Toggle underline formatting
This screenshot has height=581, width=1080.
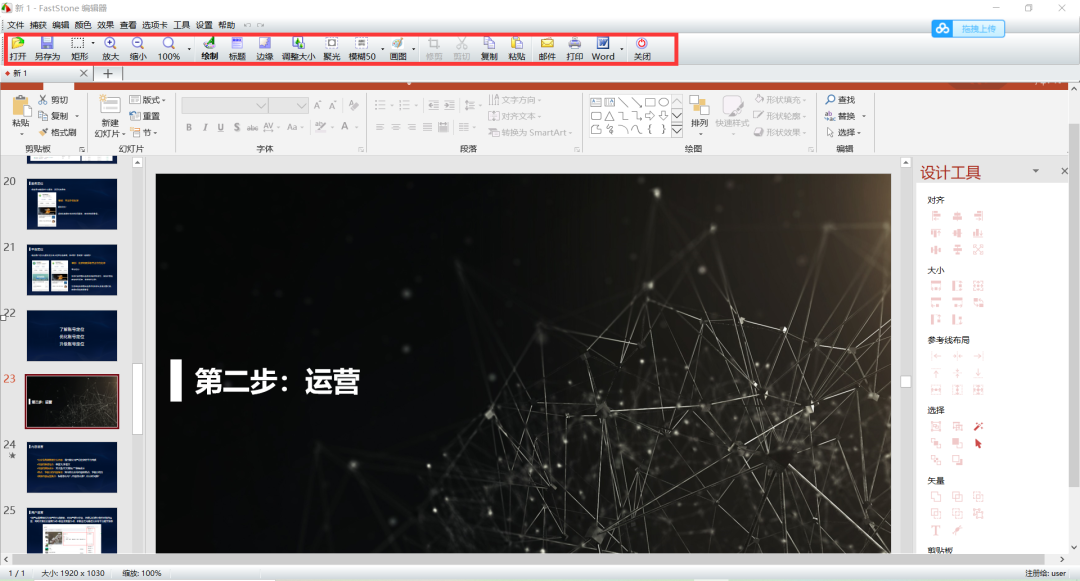(218, 127)
